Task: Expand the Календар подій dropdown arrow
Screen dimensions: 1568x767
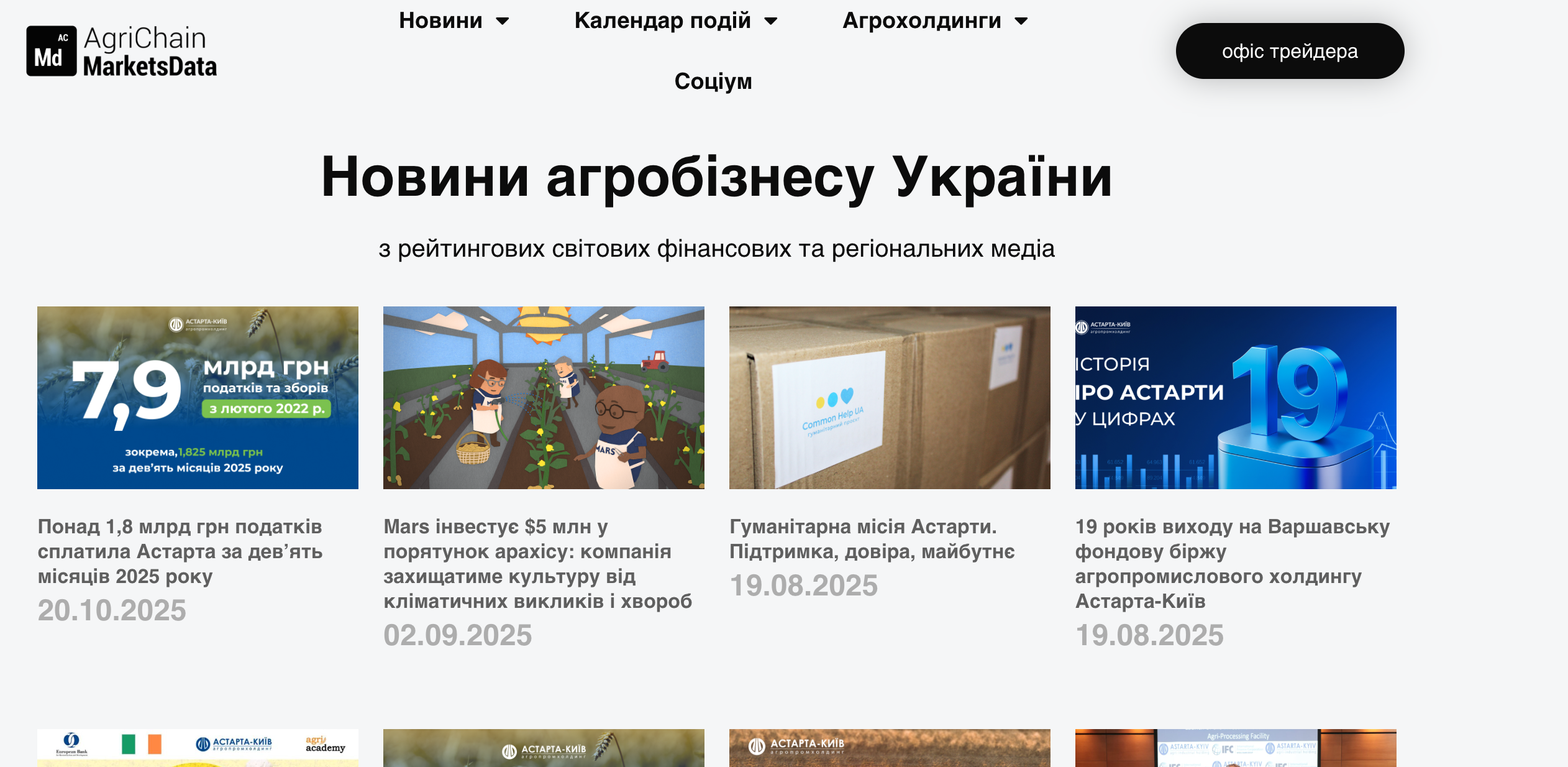Action: point(771,22)
